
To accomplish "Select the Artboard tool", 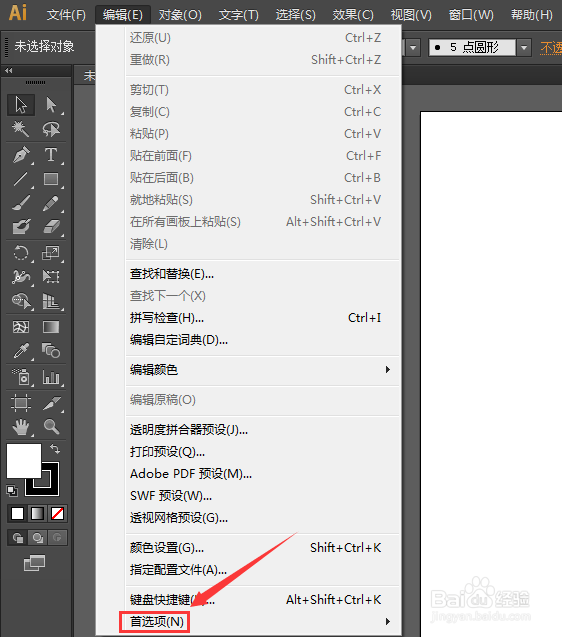I will click(21, 402).
